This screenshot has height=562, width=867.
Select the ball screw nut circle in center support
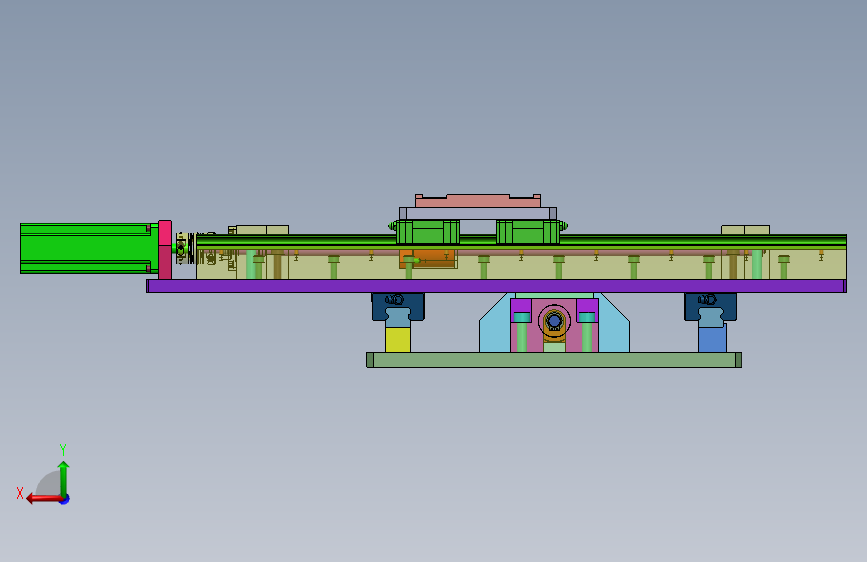click(554, 321)
